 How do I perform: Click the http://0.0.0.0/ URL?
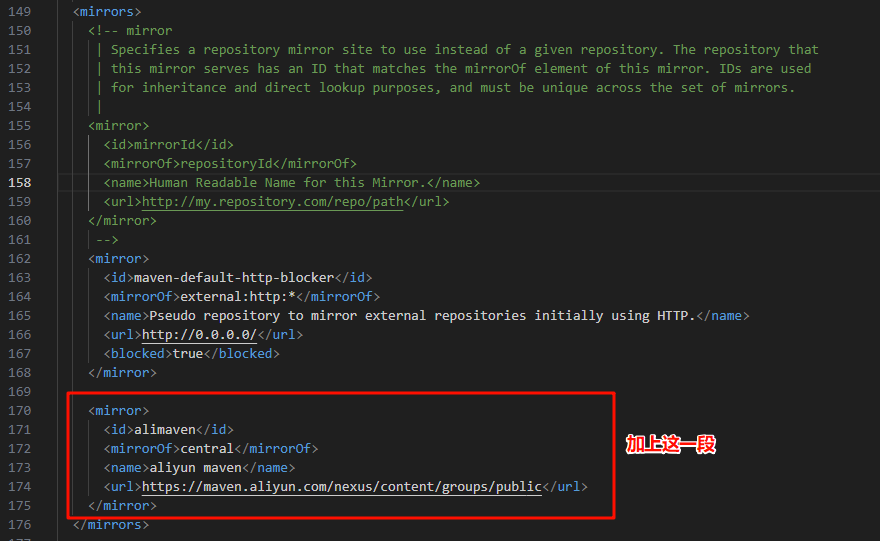[199, 335]
